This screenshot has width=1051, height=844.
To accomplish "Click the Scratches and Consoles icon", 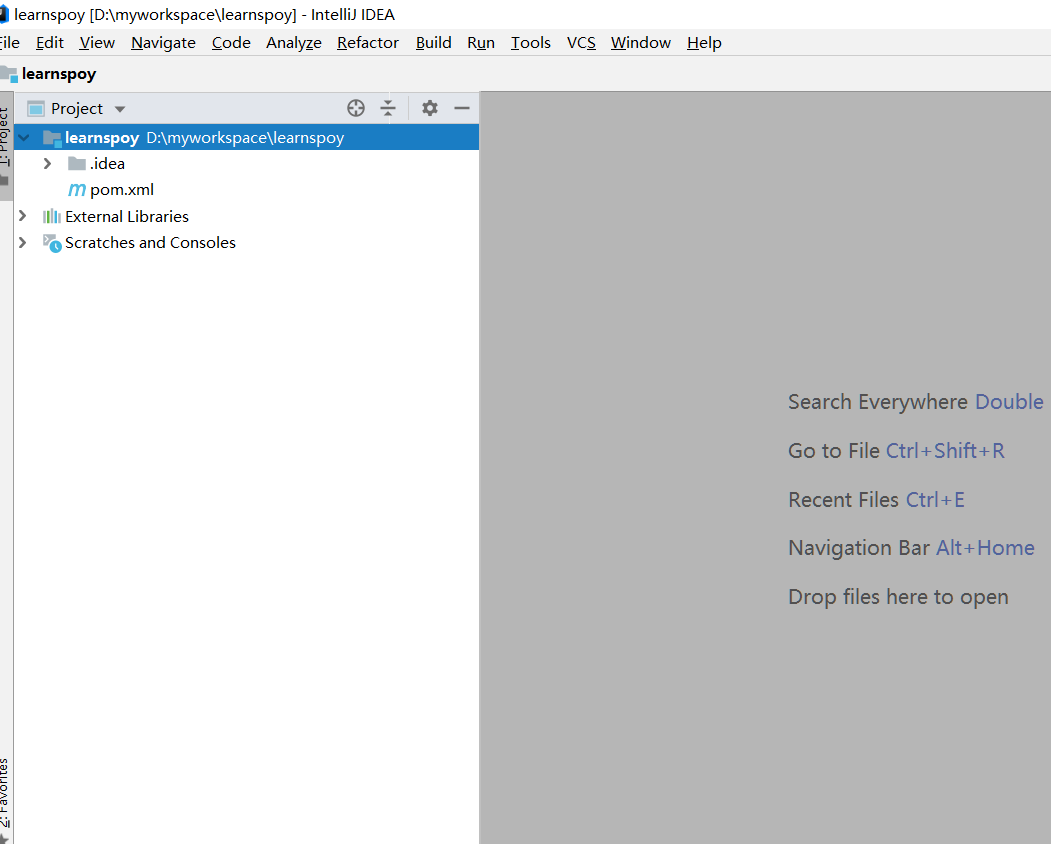I will point(52,243).
